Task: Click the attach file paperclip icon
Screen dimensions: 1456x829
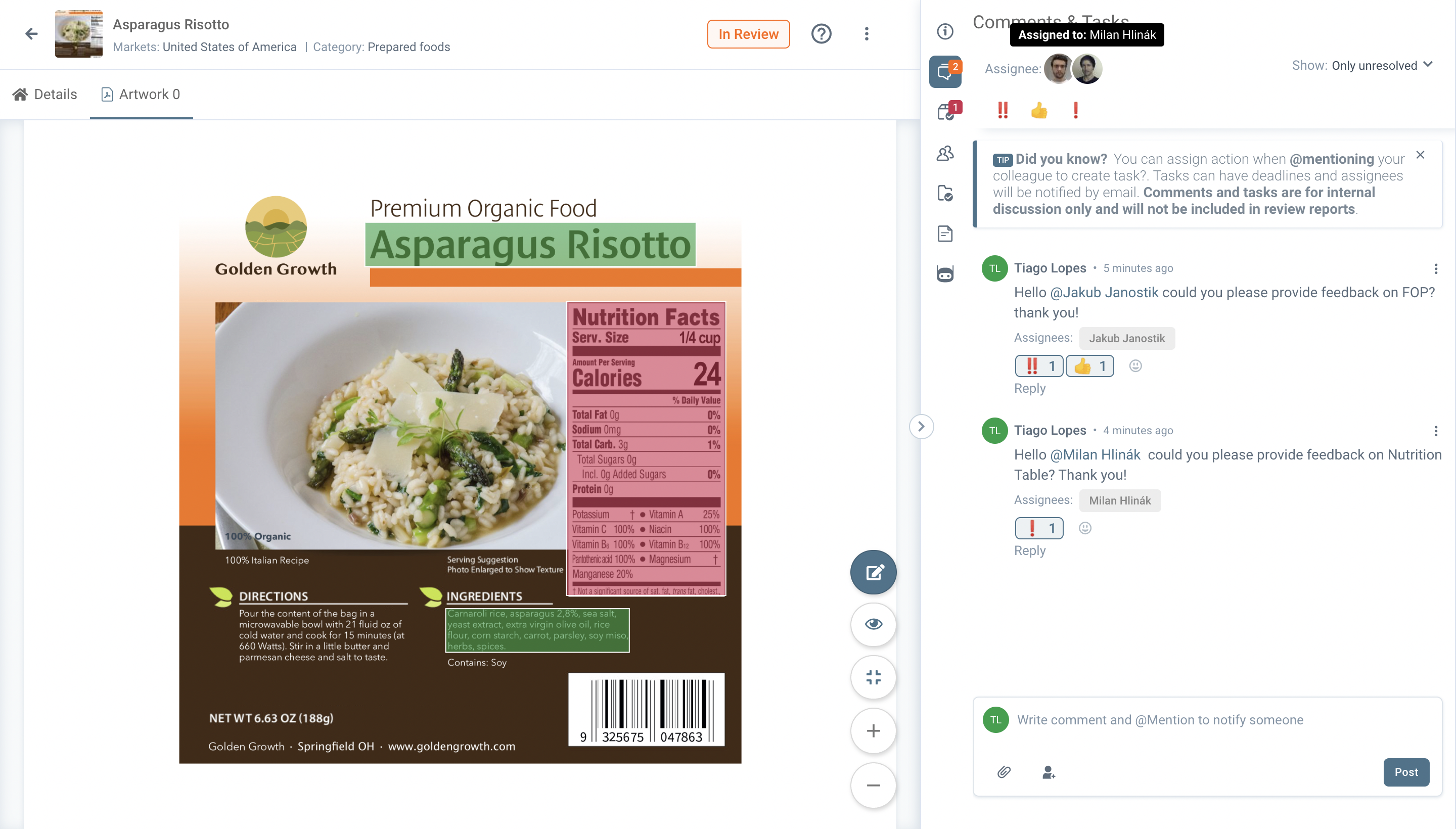Action: pos(1004,772)
